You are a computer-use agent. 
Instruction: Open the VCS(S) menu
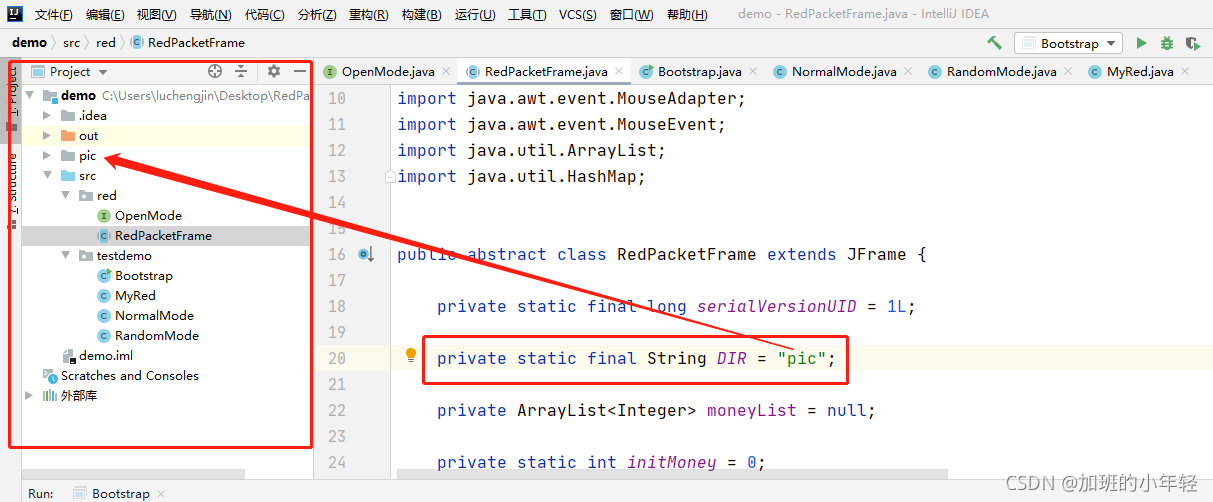point(577,15)
